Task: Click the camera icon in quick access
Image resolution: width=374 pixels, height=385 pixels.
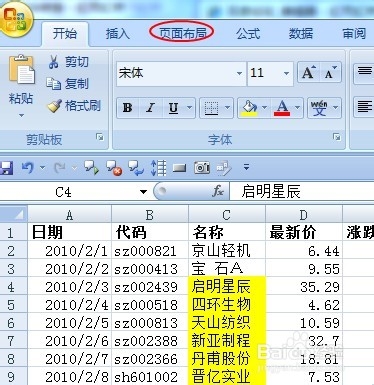Action: [x=202, y=168]
